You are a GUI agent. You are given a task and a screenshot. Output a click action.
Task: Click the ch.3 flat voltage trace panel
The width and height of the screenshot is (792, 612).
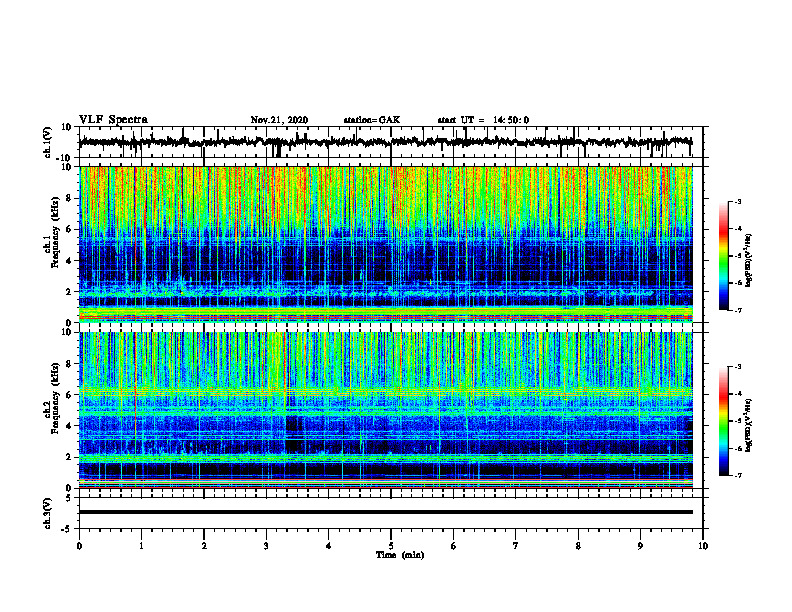(391, 513)
